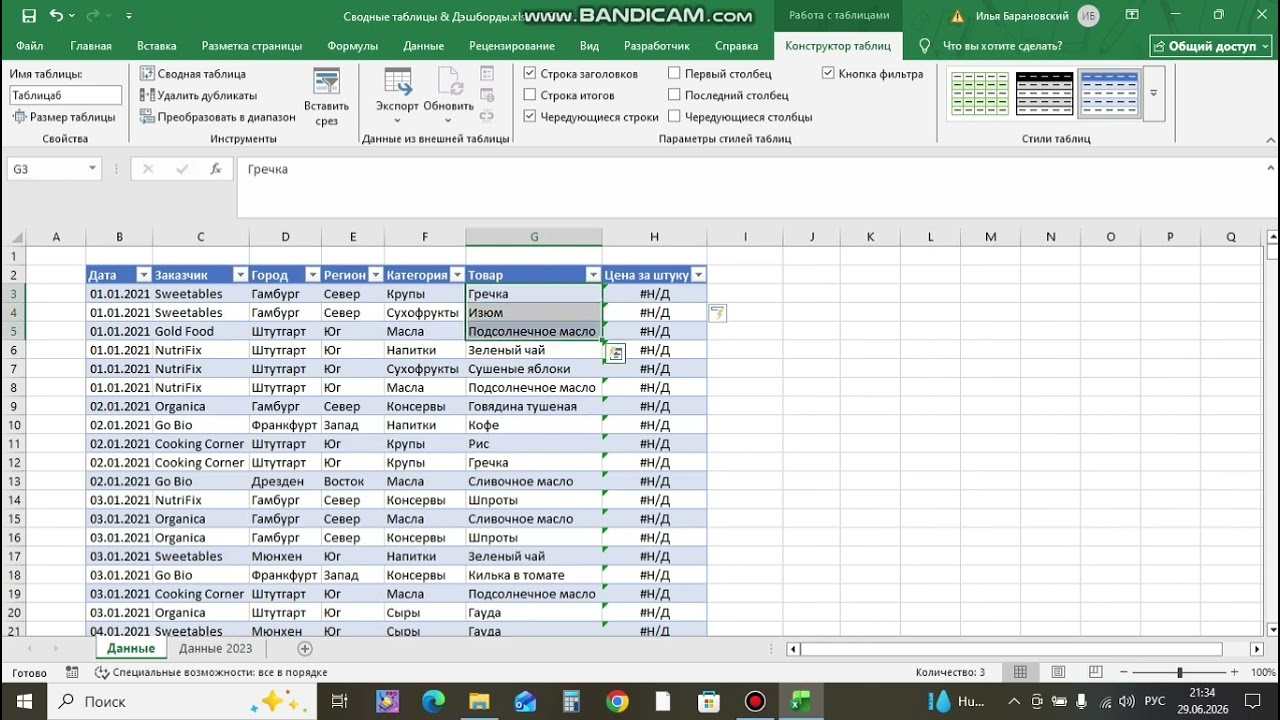Open the Экспорт table option
The image size is (1280, 720).
397,95
